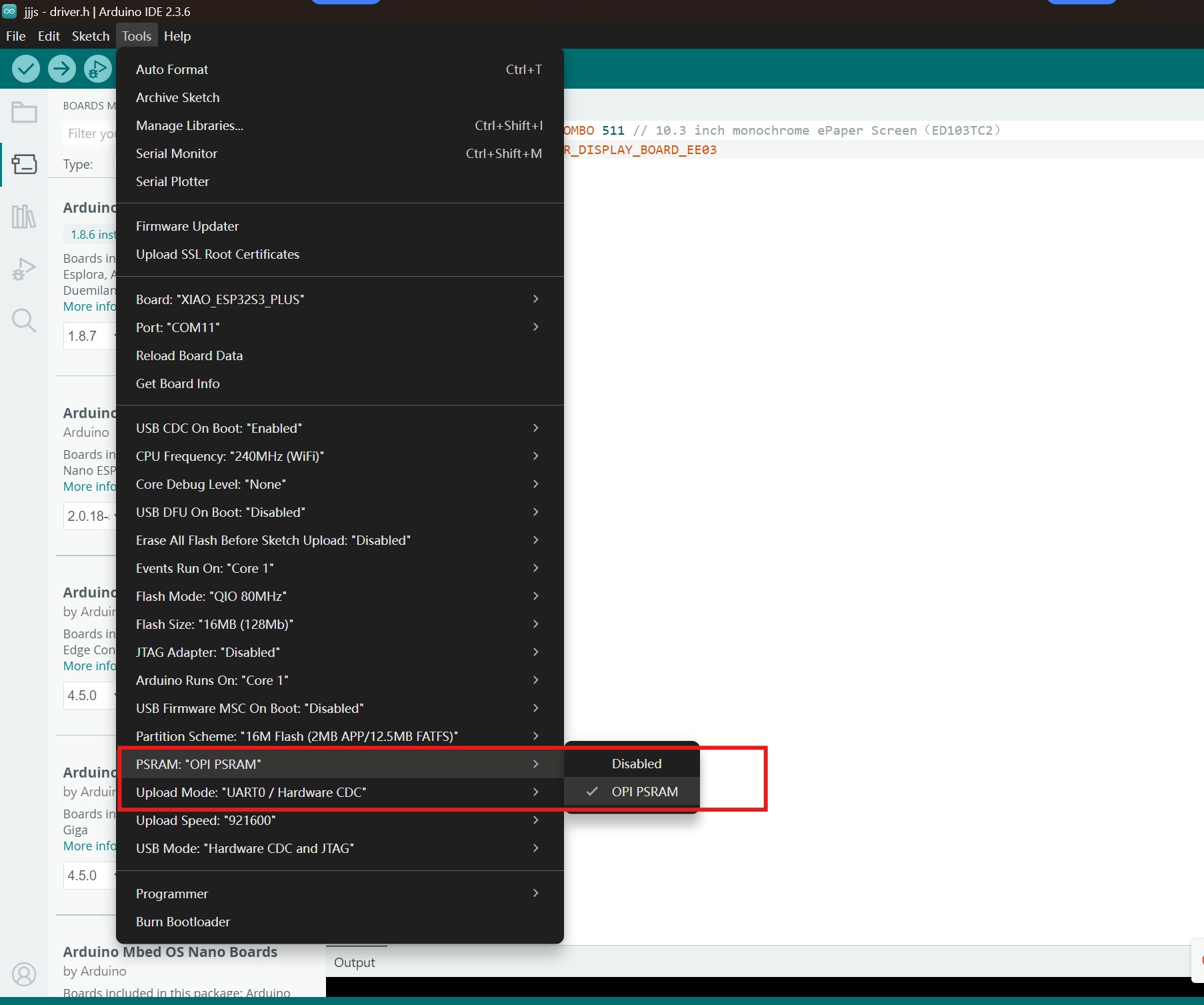
Task: Open the Sketchbook folder sidebar icon
Action: (24, 112)
